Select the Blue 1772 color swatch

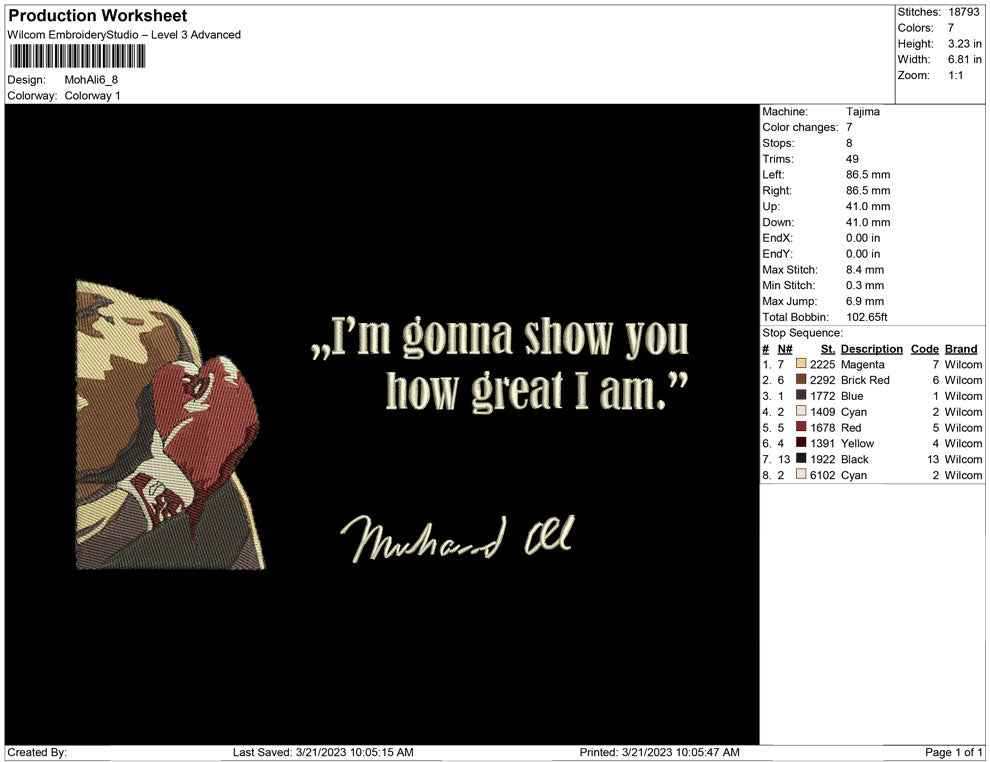click(x=801, y=395)
